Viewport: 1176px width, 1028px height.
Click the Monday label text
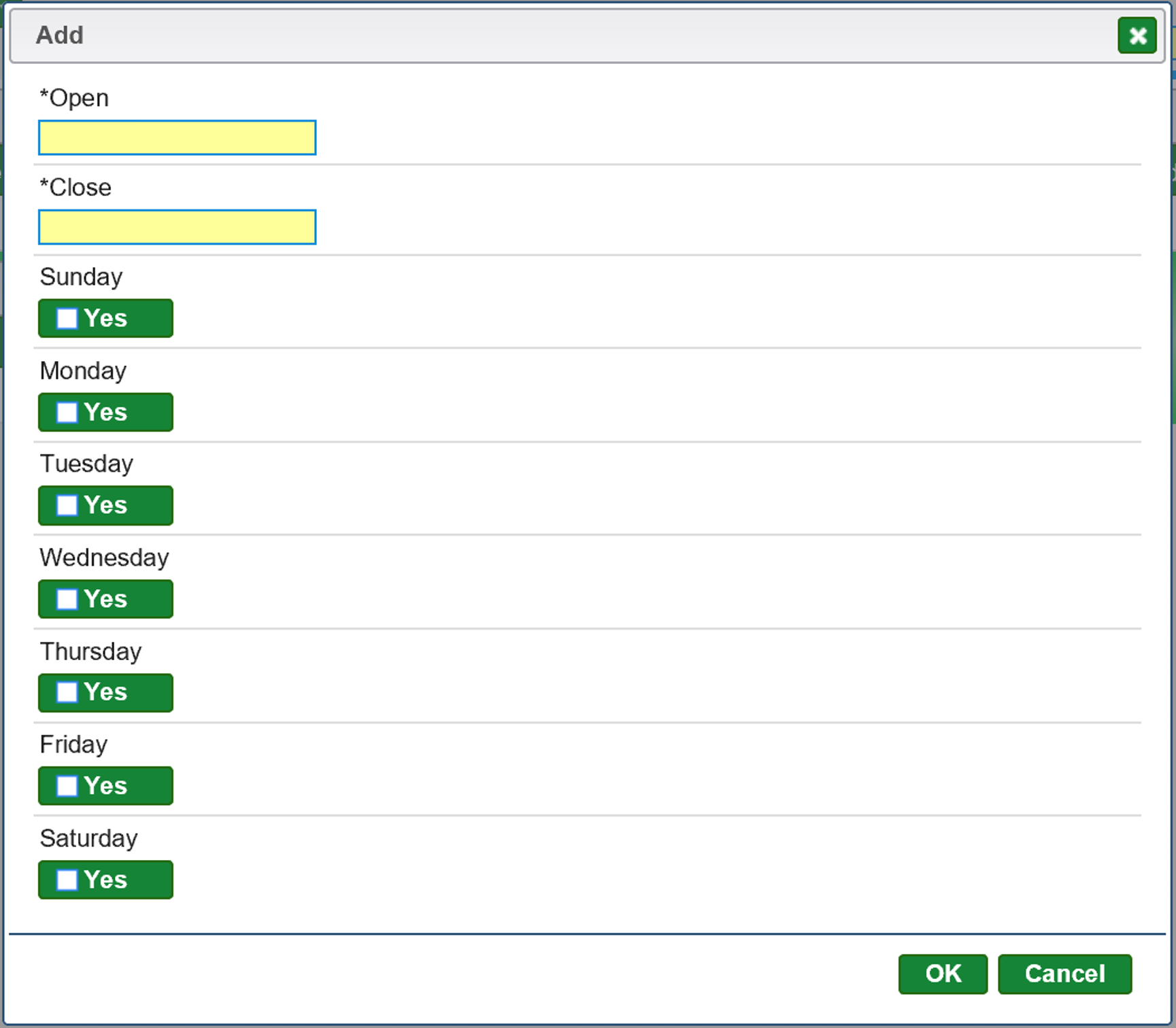pyautogui.click(x=83, y=371)
